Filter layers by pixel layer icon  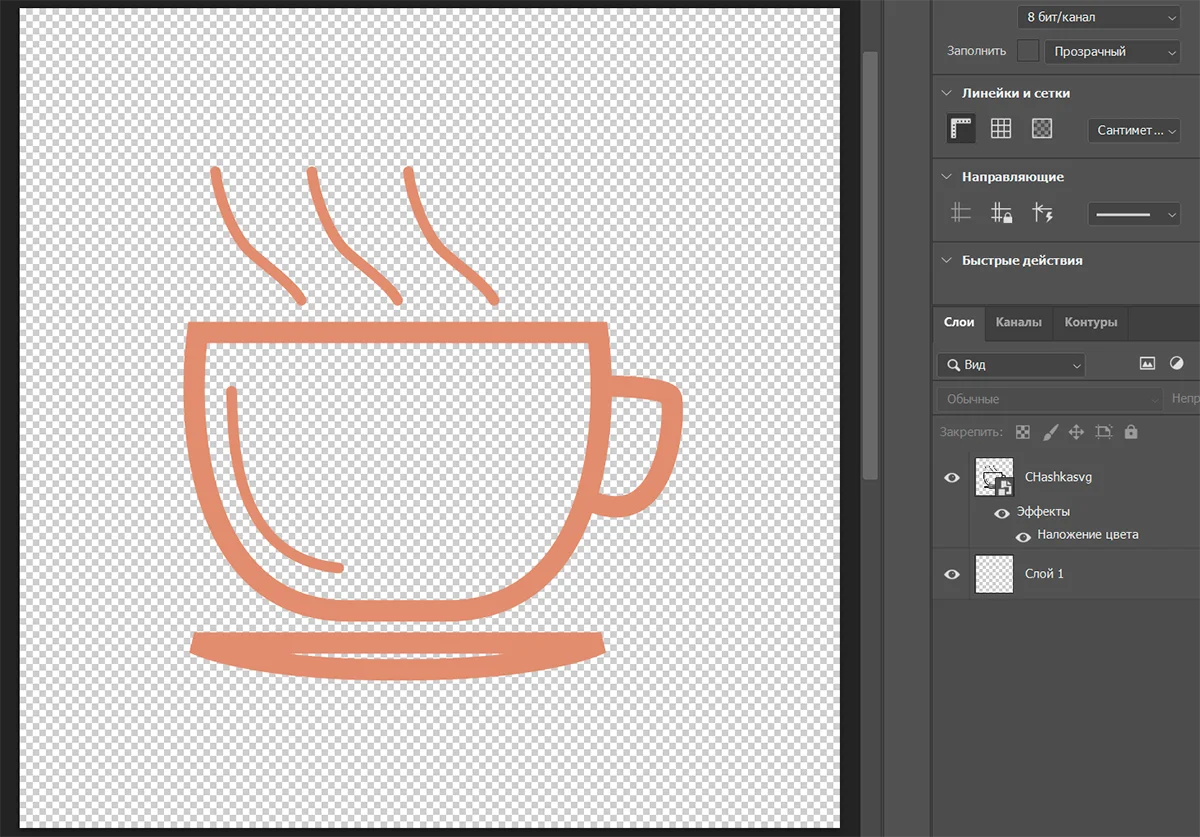1147,365
